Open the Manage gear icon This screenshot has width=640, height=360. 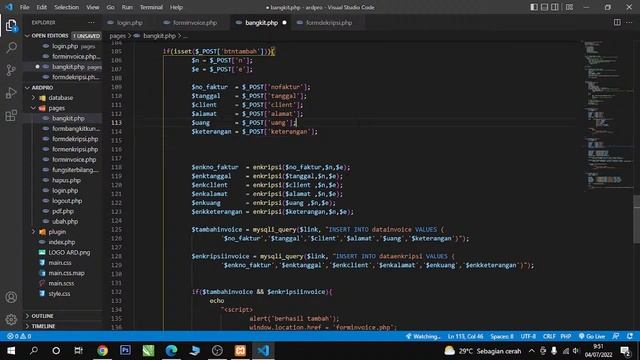pyautogui.click(x=11, y=319)
